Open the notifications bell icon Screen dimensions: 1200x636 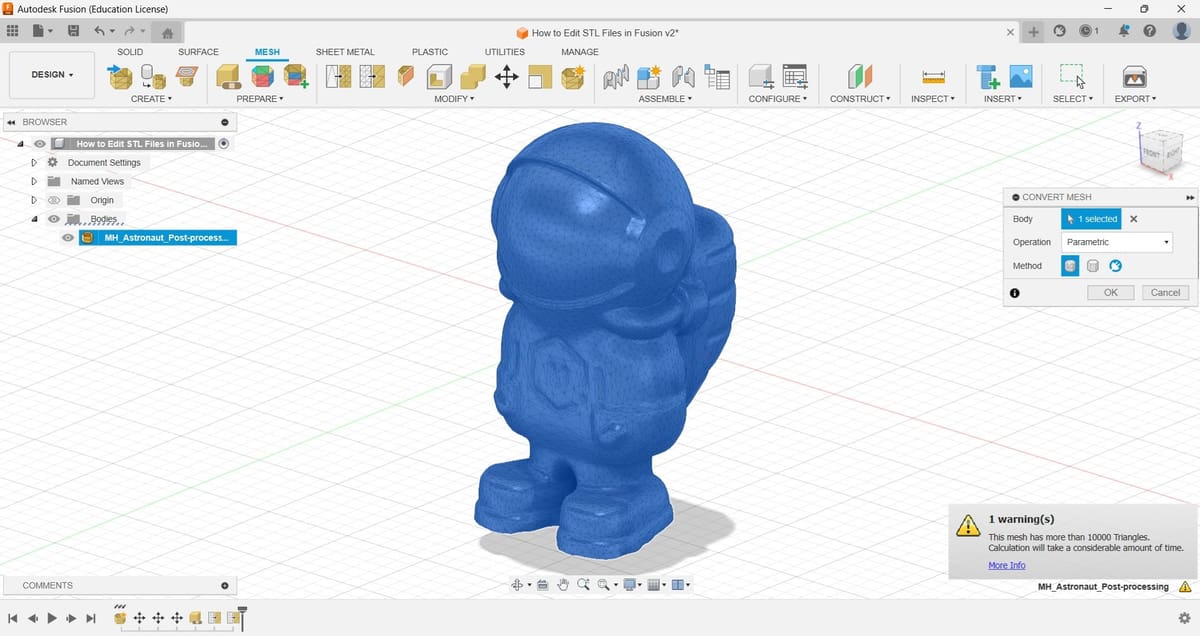[1124, 31]
